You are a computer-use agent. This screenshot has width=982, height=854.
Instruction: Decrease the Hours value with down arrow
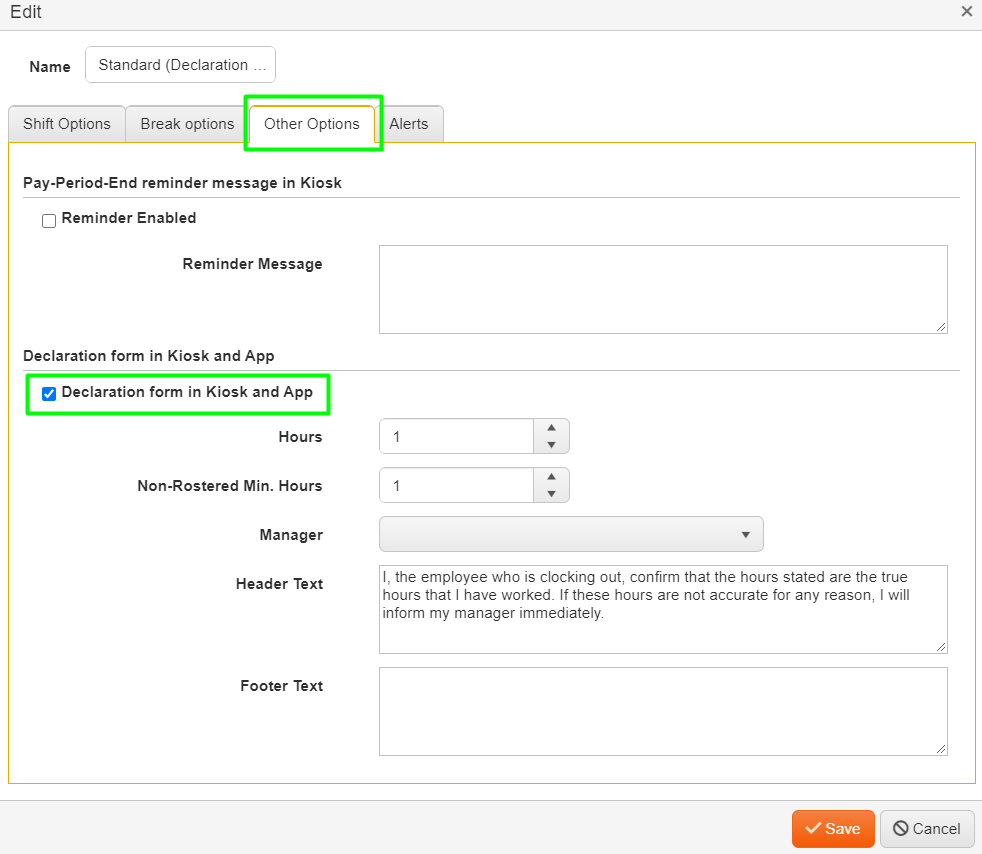point(551,445)
